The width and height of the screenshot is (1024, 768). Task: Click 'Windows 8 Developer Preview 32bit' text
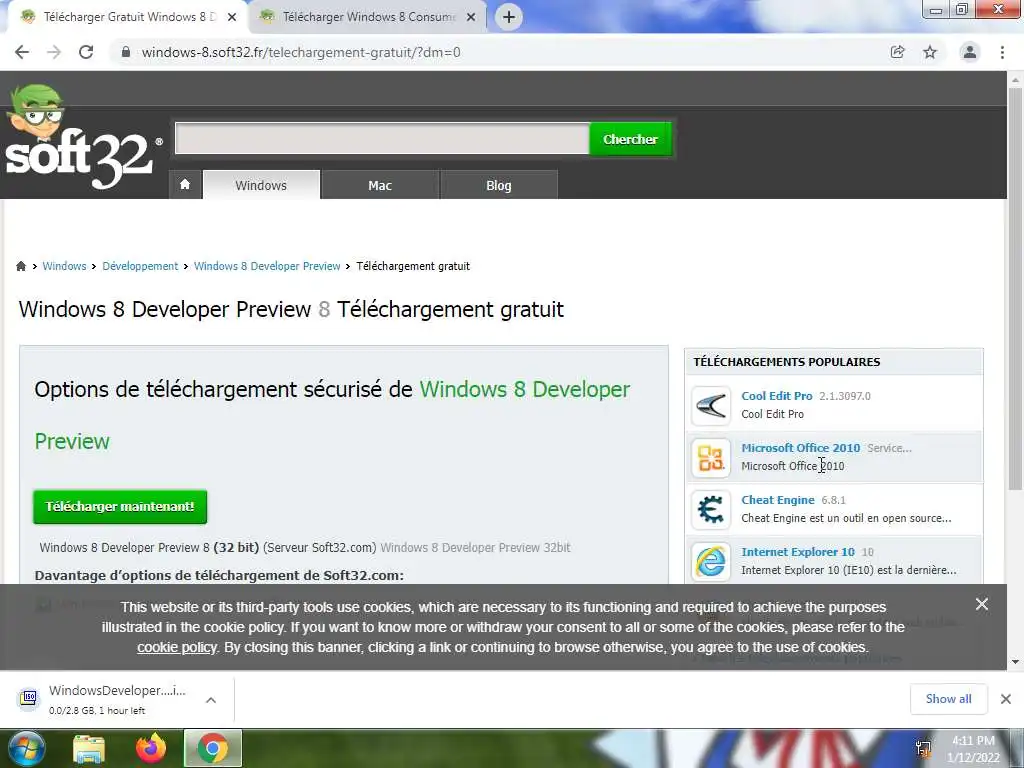[475, 547]
